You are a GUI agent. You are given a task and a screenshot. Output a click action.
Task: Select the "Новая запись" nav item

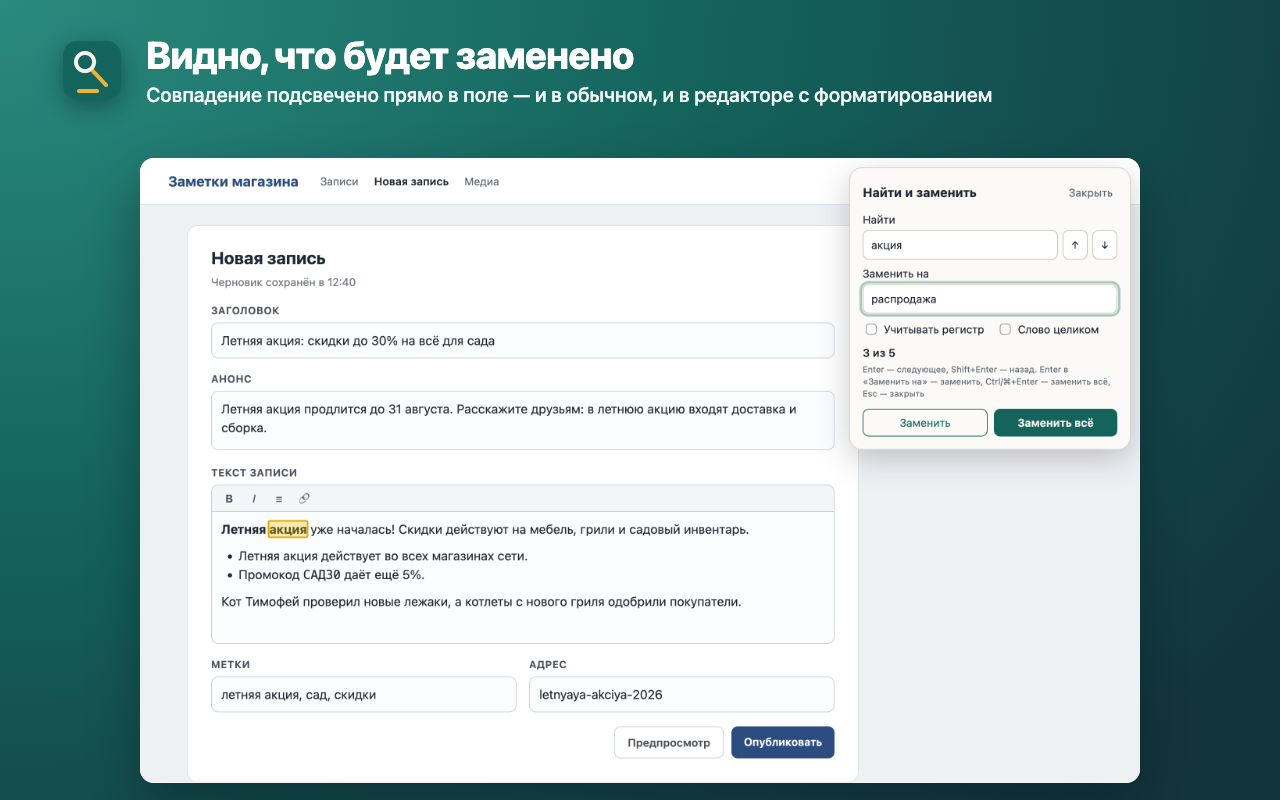point(411,182)
